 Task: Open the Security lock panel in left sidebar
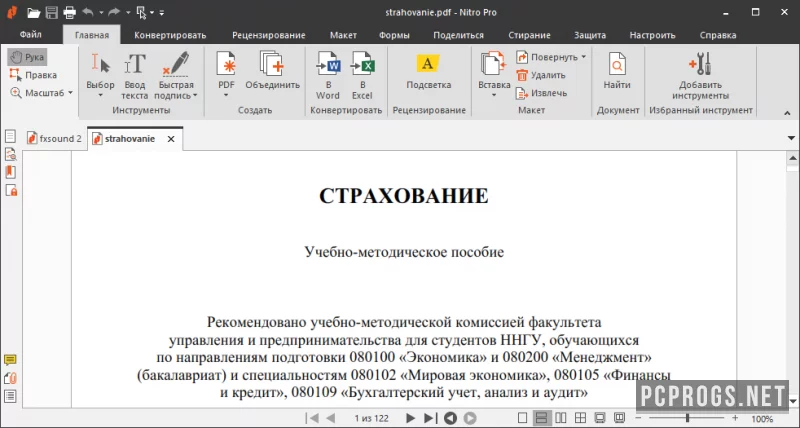pos(11,190)
